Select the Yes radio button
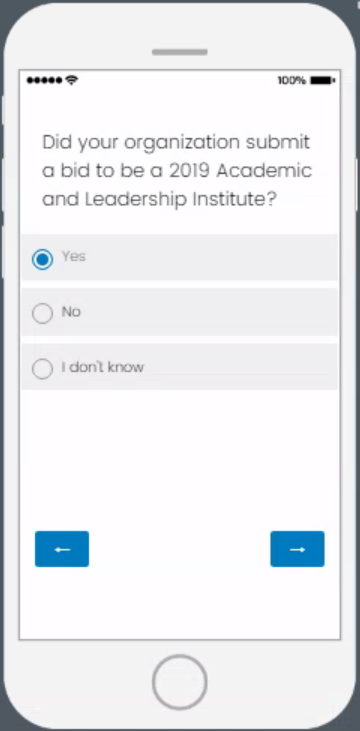Screen dimensions: 360x731 click(42, 259)
